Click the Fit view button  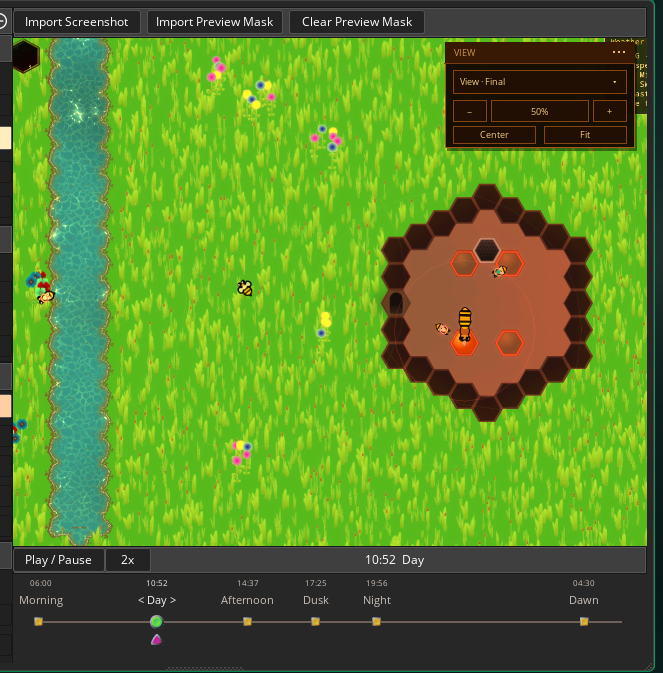[x=585, y=135]
